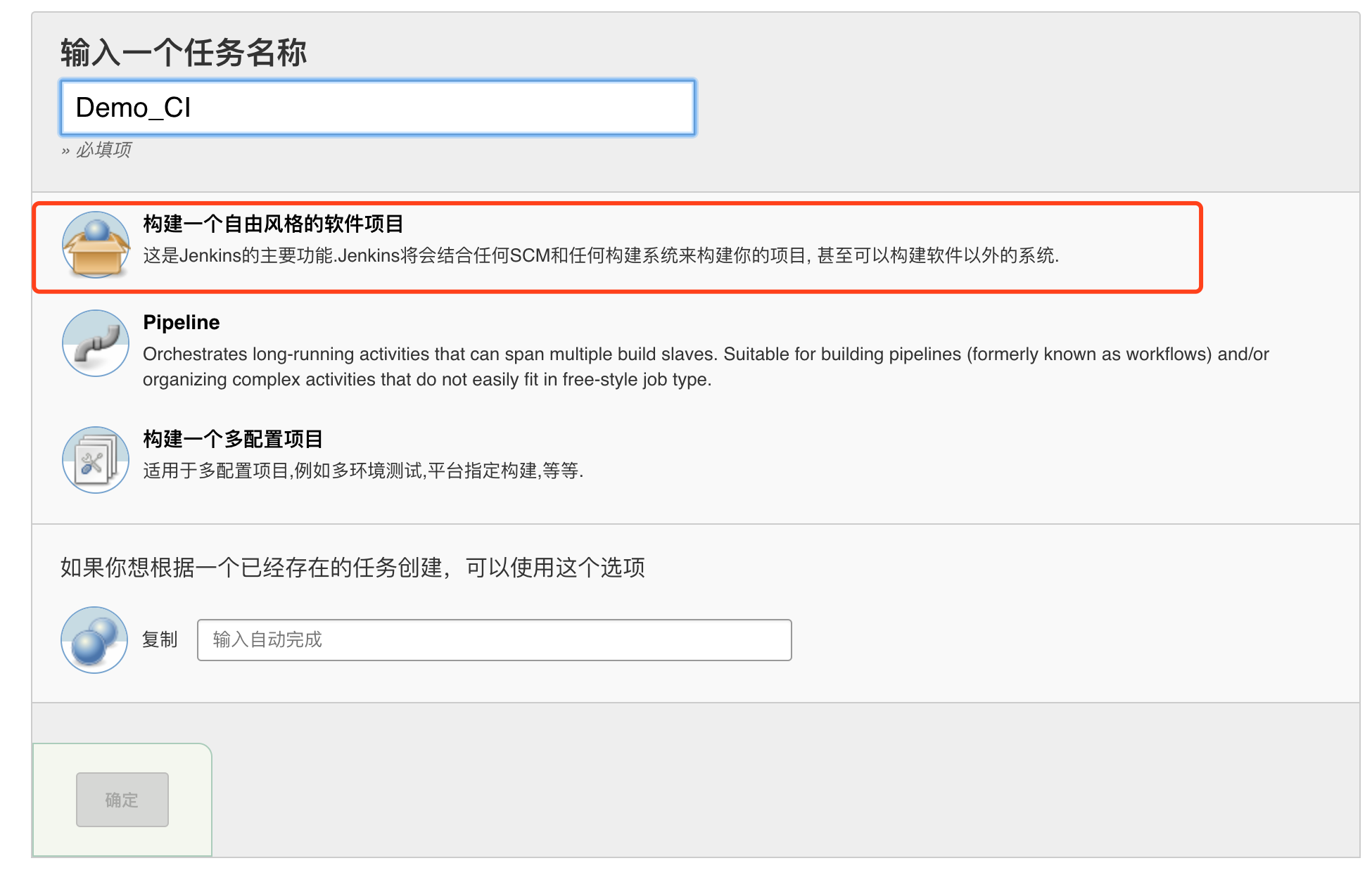Select 构建一个多配置项目 title
Image resolution: width=1372 pixels, height=875 pixels.
click(x=233, y=439)
